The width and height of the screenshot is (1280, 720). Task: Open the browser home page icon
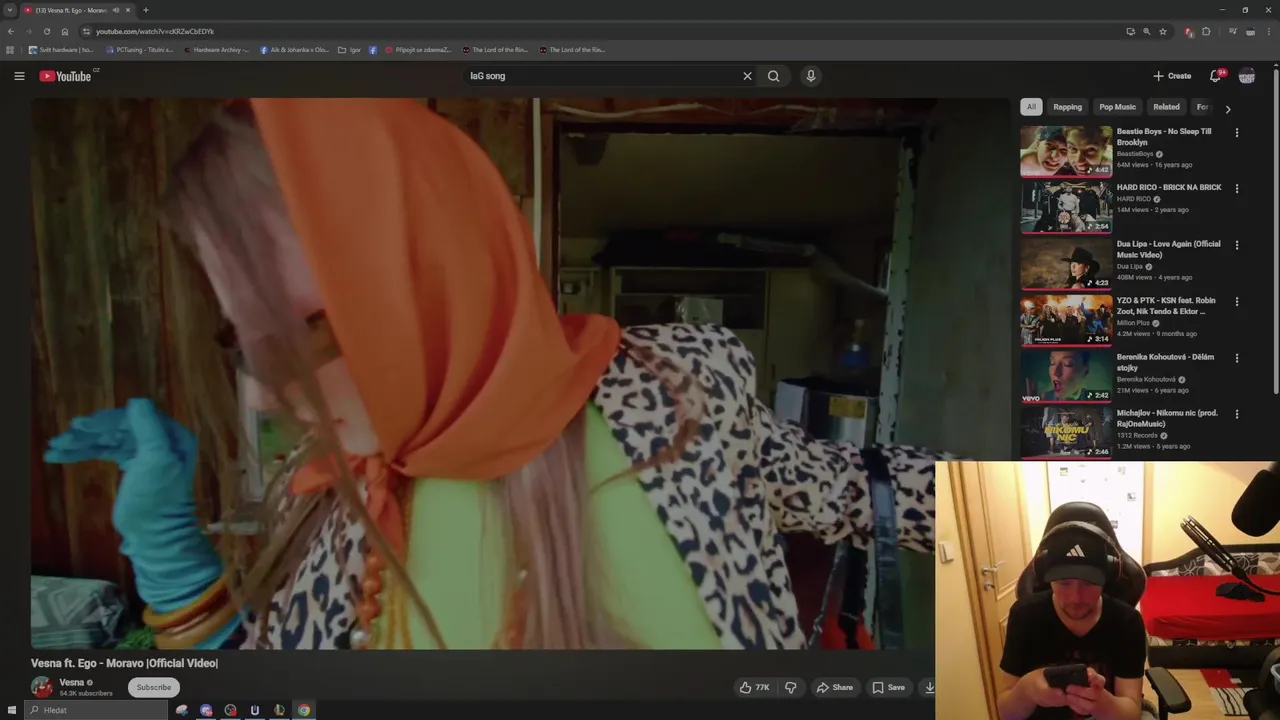tap(65, 31)
